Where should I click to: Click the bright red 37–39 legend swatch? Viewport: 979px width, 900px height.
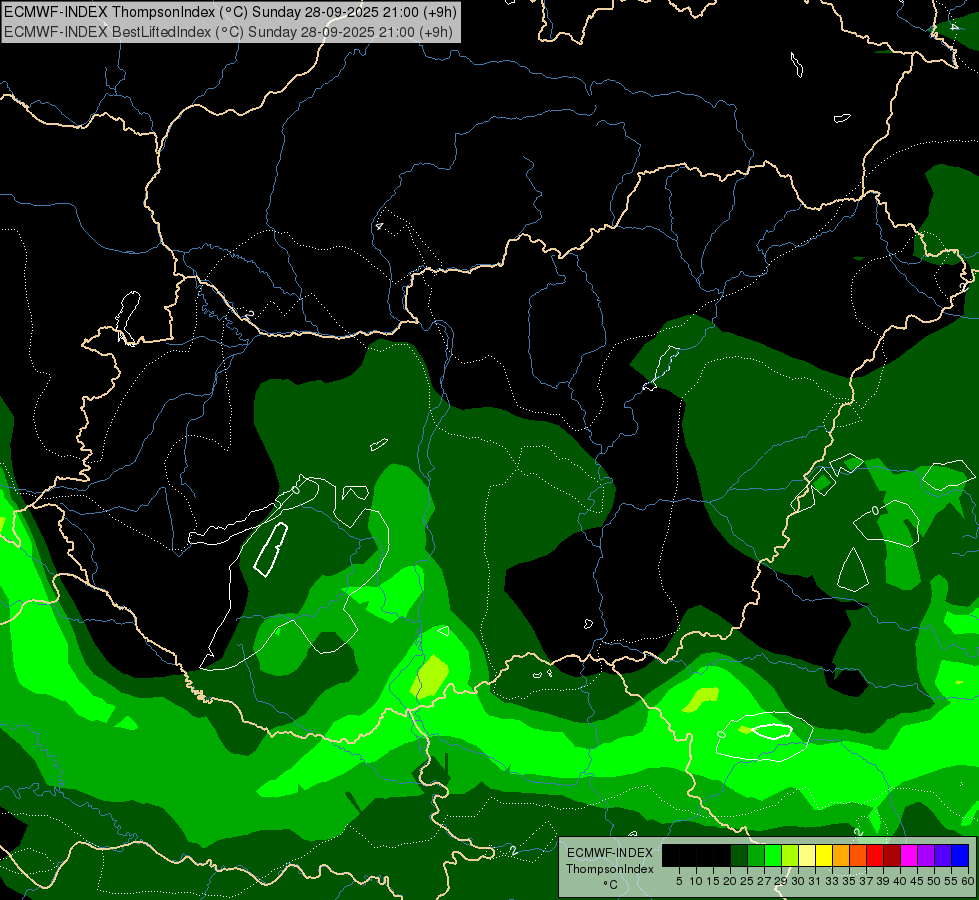(875, 856)
